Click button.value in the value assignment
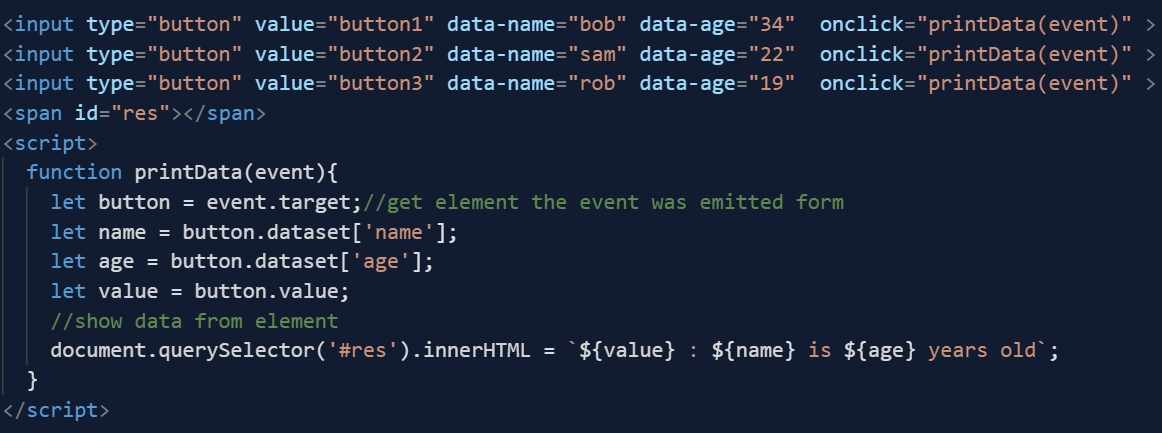1162x433 pixels. point(270,291)
